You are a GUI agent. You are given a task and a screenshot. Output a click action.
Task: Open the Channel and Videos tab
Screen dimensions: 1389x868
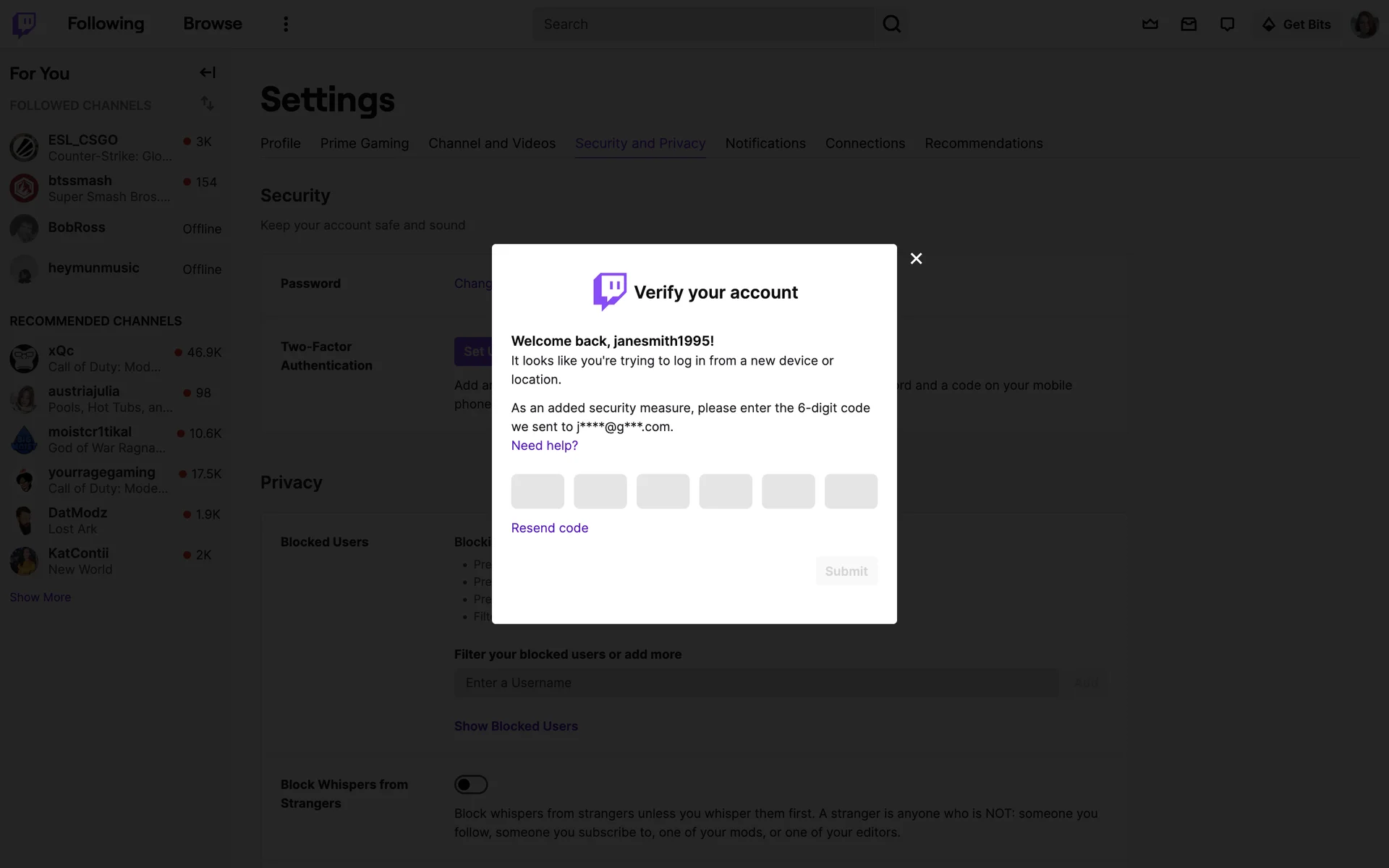coord(492,143)
